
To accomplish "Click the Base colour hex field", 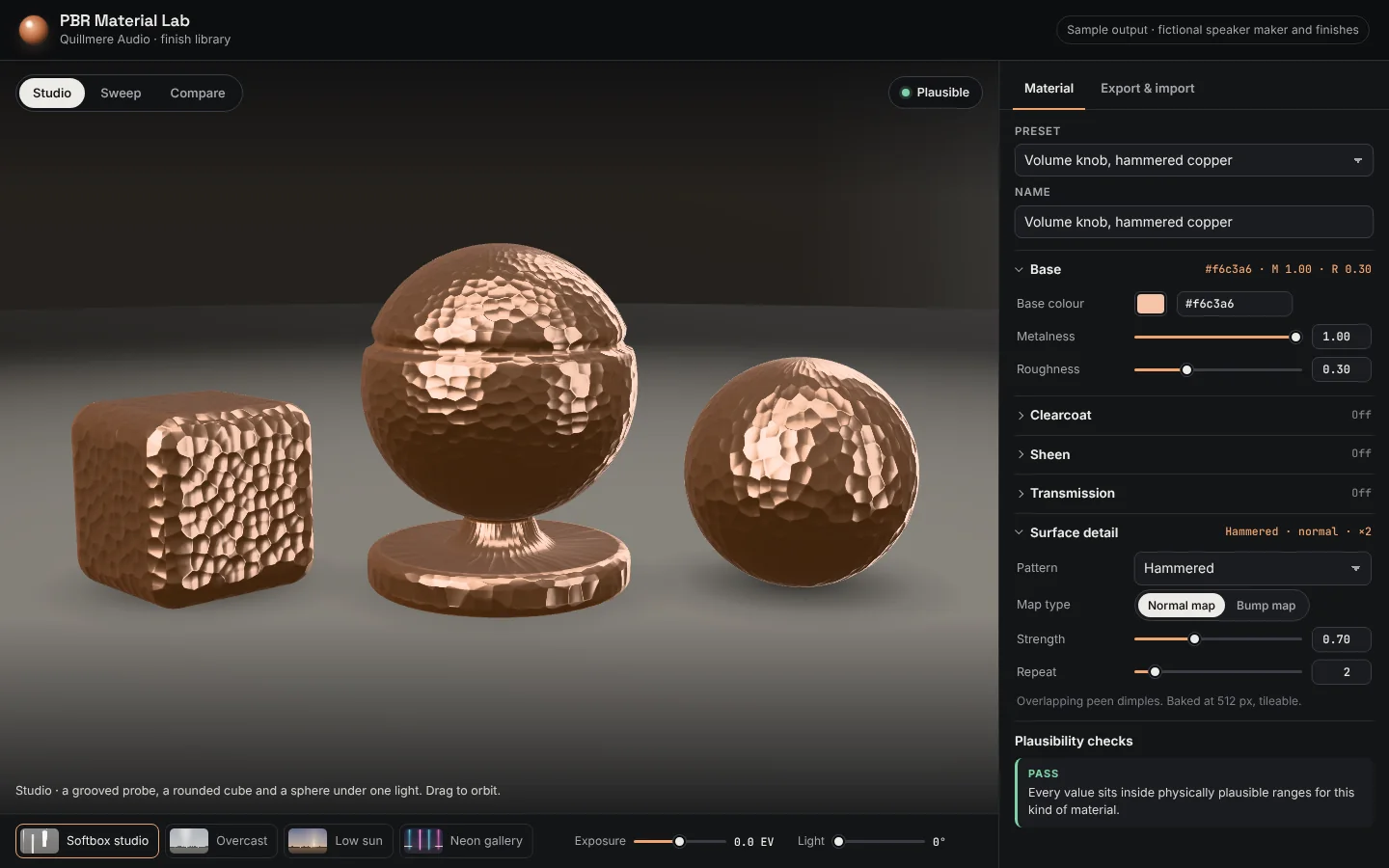I will point(1234,304).
